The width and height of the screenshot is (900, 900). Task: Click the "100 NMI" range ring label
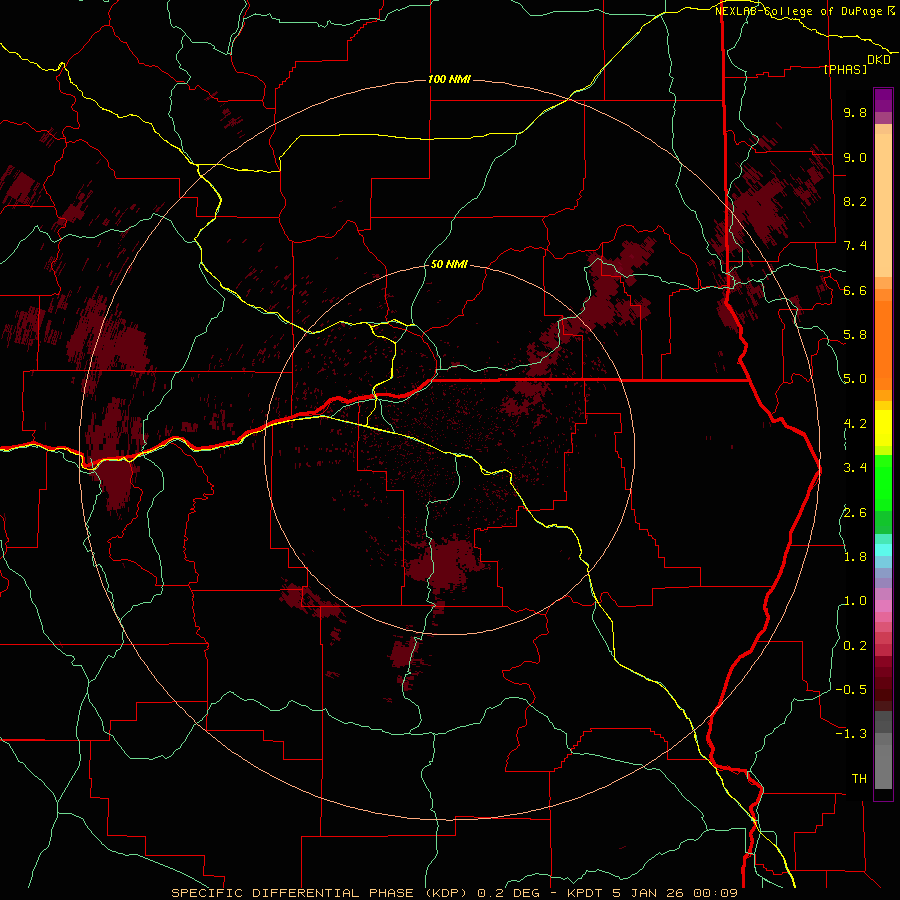coord(449,79)
